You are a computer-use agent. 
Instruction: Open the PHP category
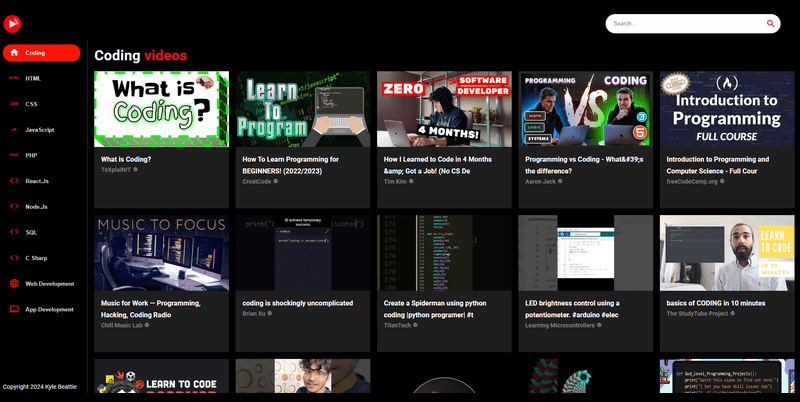pyautogui.click(x=41, y=155)
